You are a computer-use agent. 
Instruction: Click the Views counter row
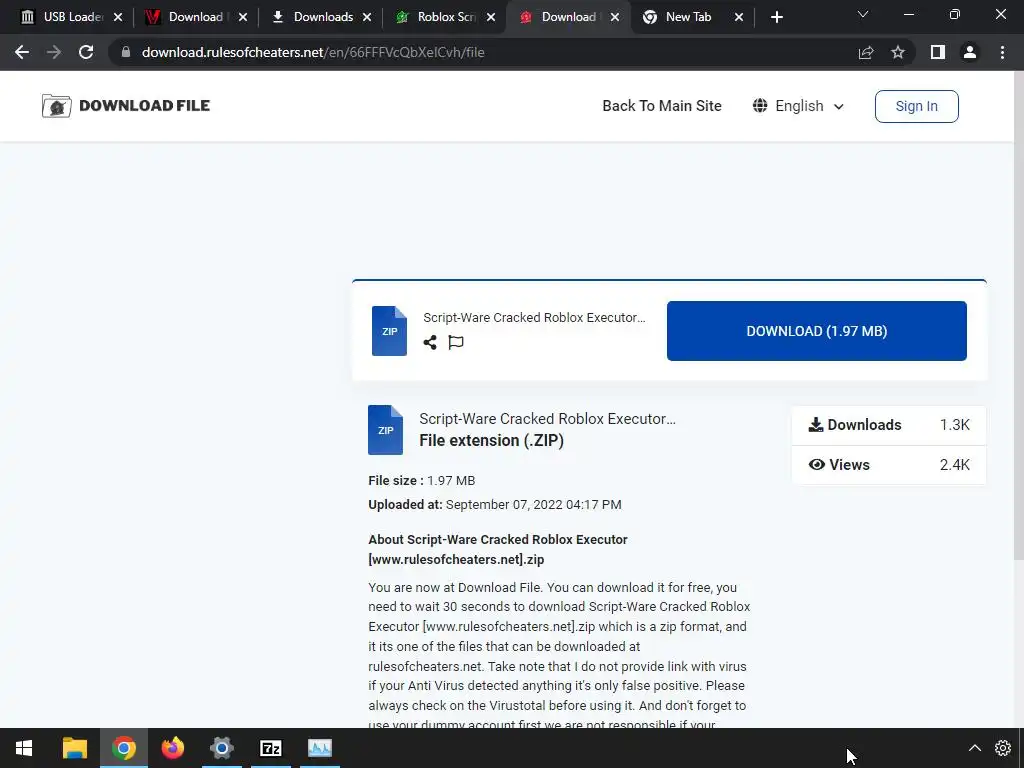click(x=888, y=465)
